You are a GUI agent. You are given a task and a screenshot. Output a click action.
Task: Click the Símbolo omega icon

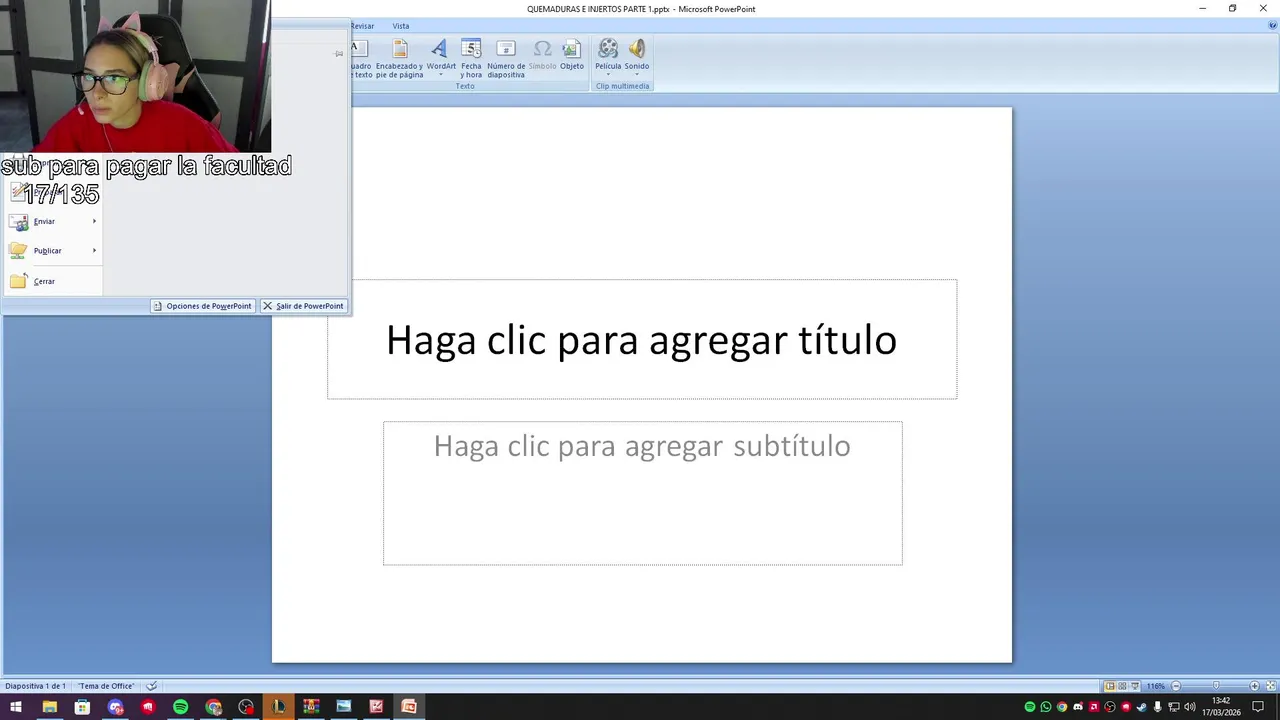[542, 49]
